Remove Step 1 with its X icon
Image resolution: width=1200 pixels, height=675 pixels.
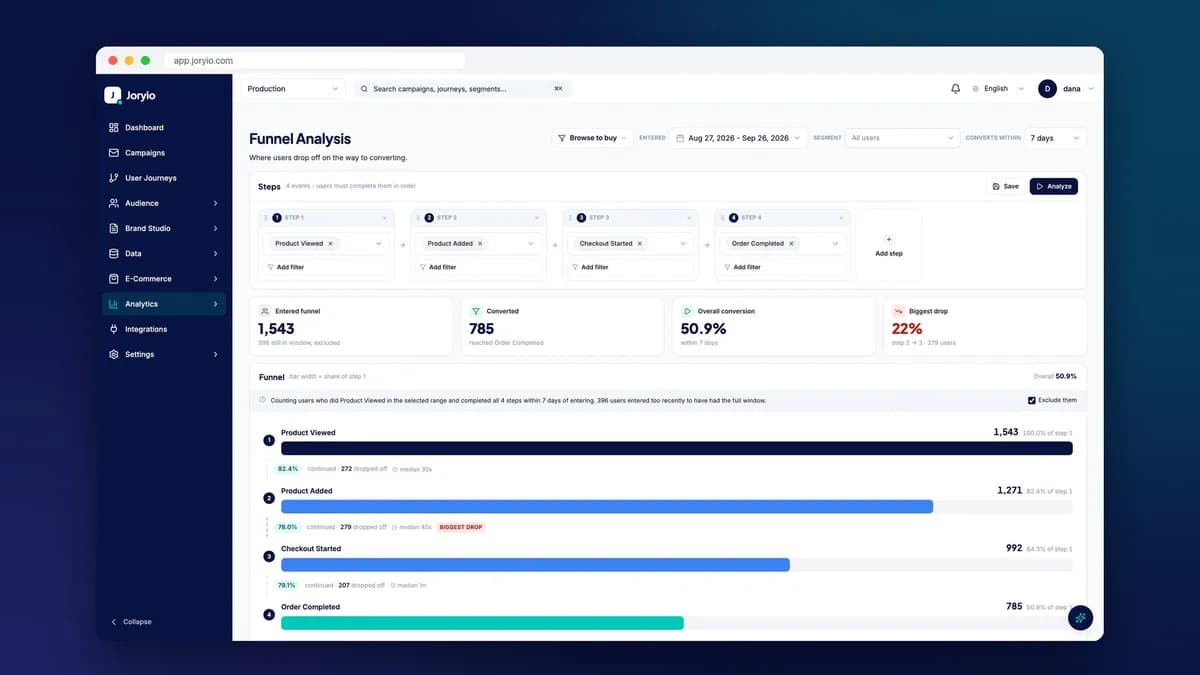[x=384, y=217]
